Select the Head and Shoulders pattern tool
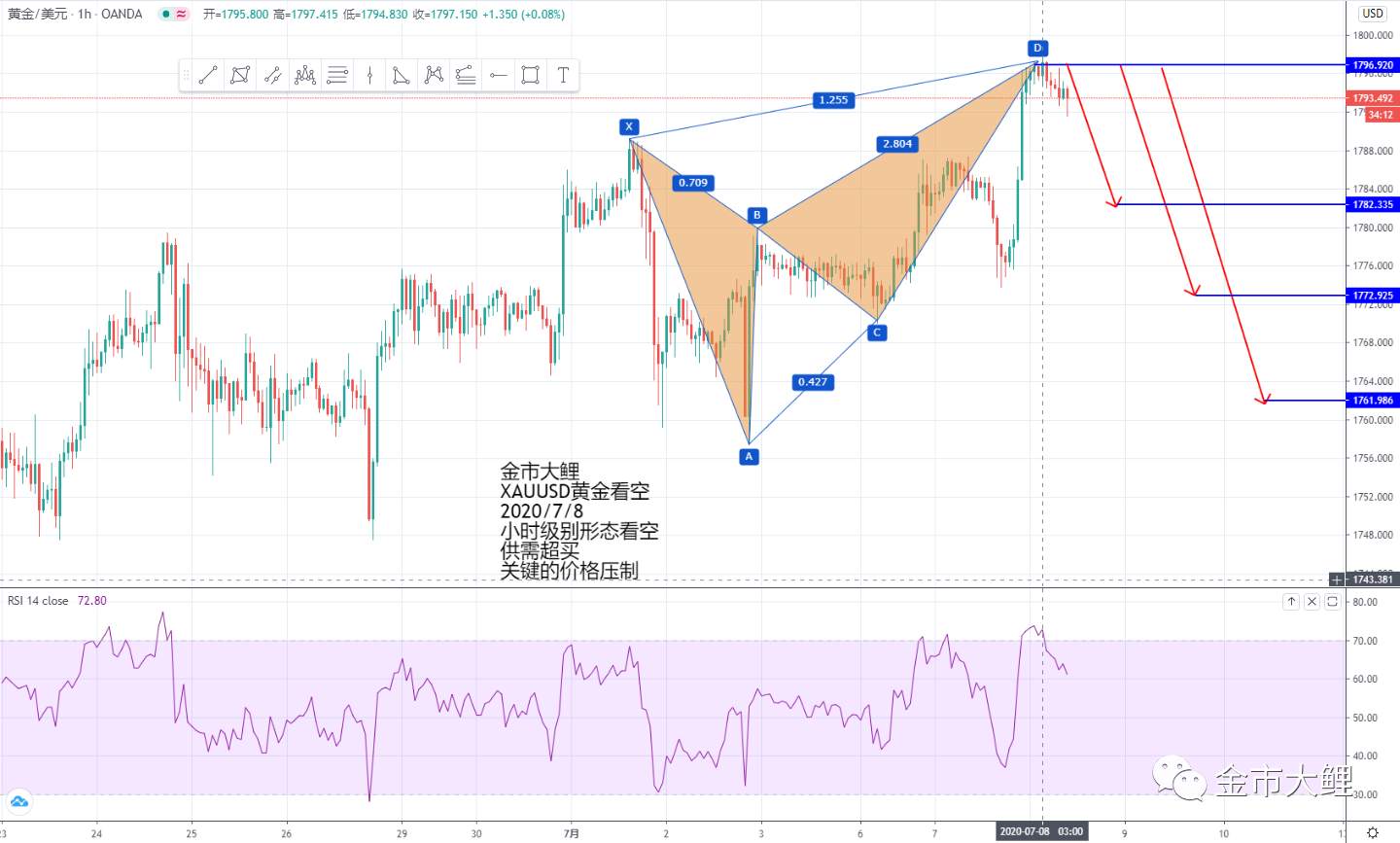The height and width of the screenshot is (843, 1400). [x=305, y=75]
